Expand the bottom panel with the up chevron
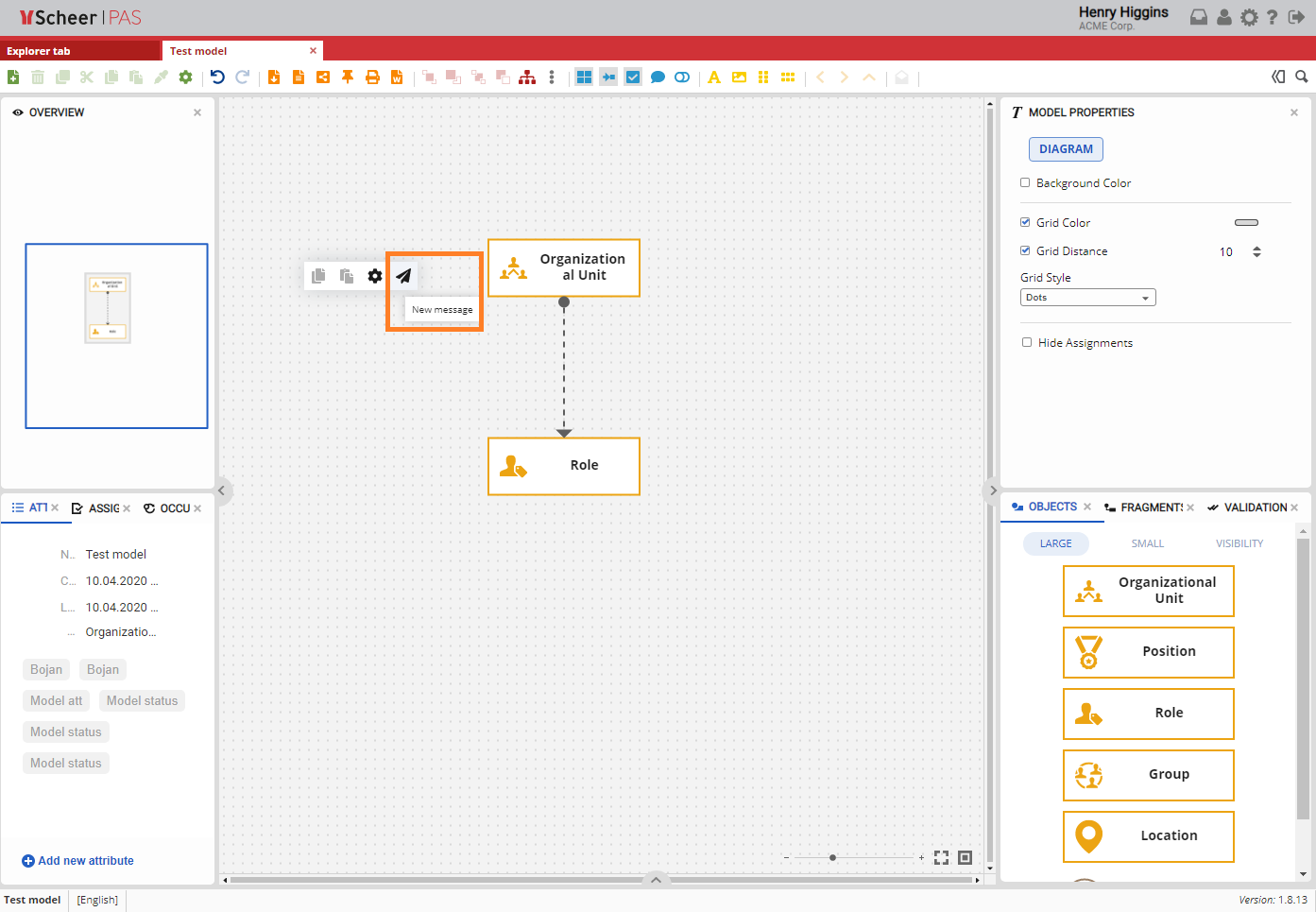This screenshot has height=912, width=1316. click(x=656, y=879)
